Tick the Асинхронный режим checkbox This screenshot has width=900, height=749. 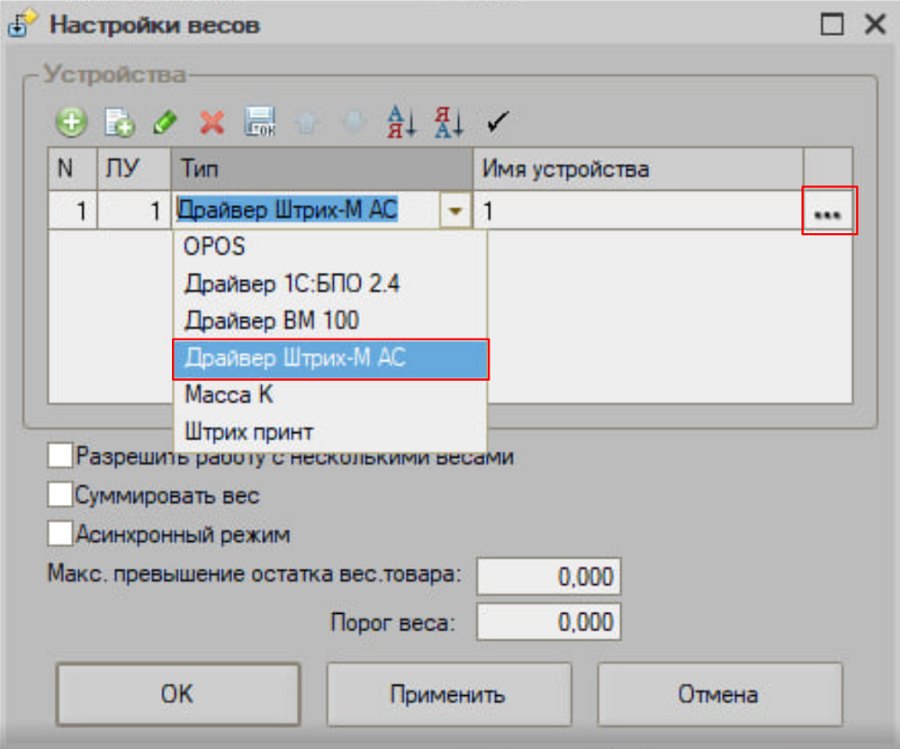[x=60, y=534]
